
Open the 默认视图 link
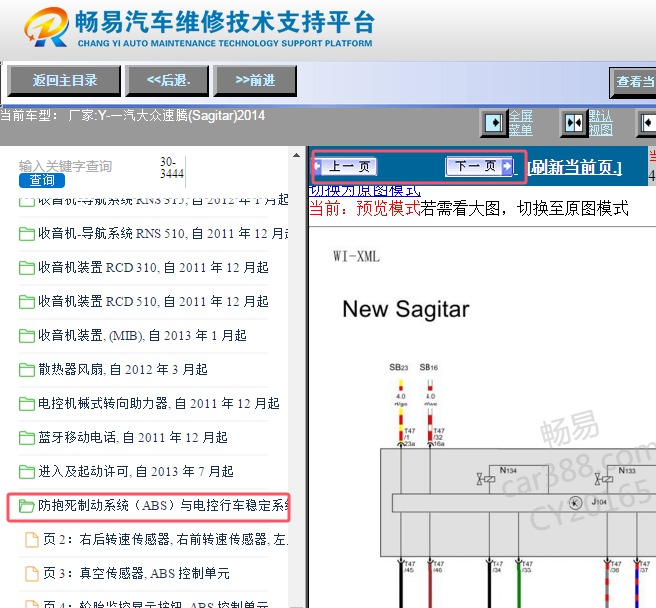tap(600, 123)
